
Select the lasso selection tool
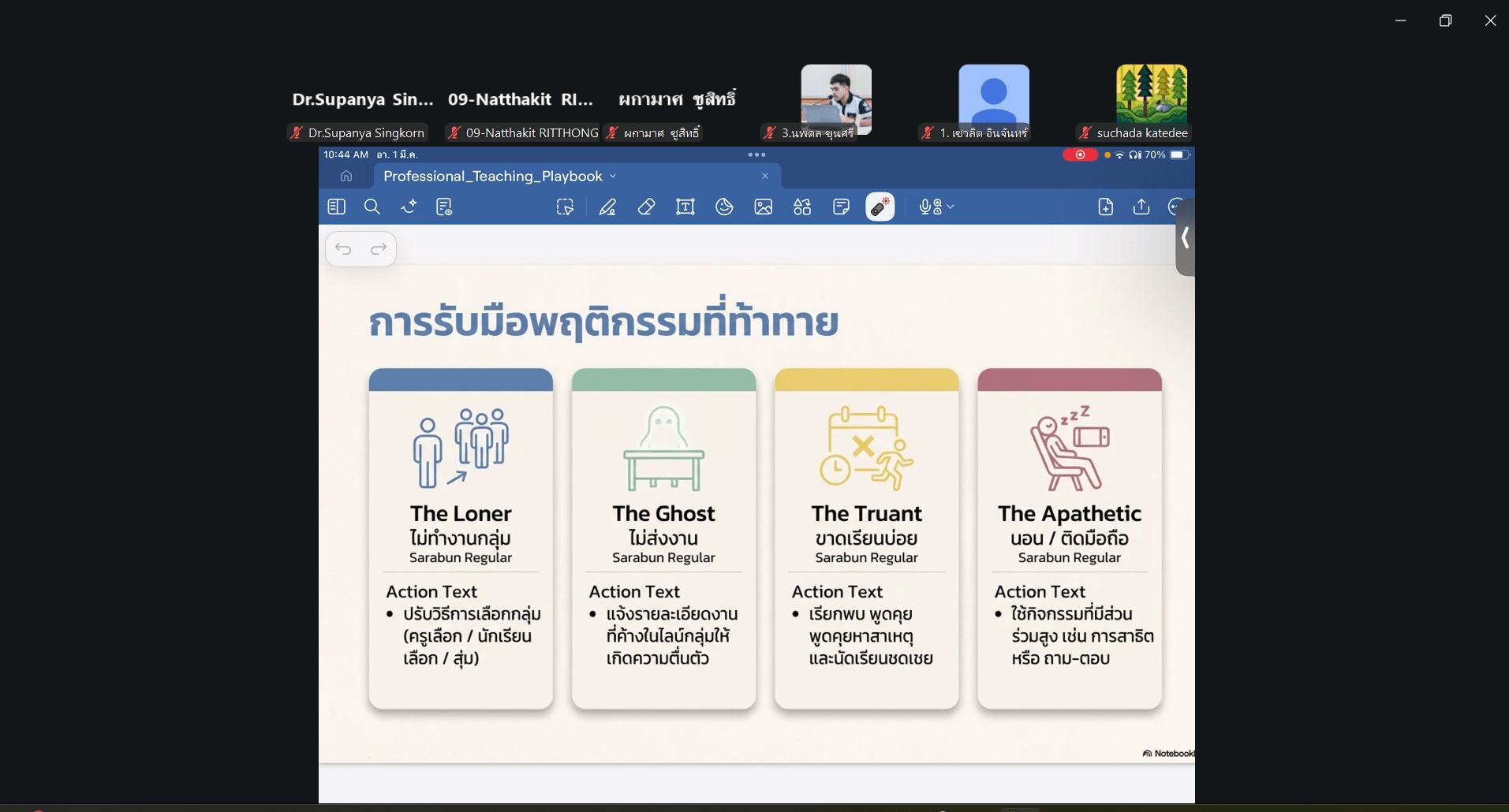point(565,207)
